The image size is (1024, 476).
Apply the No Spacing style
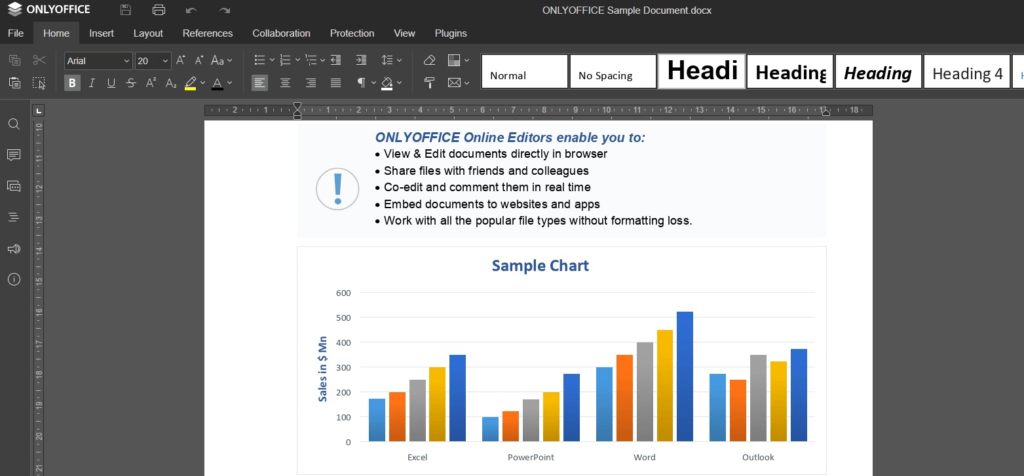click(613, 71)
